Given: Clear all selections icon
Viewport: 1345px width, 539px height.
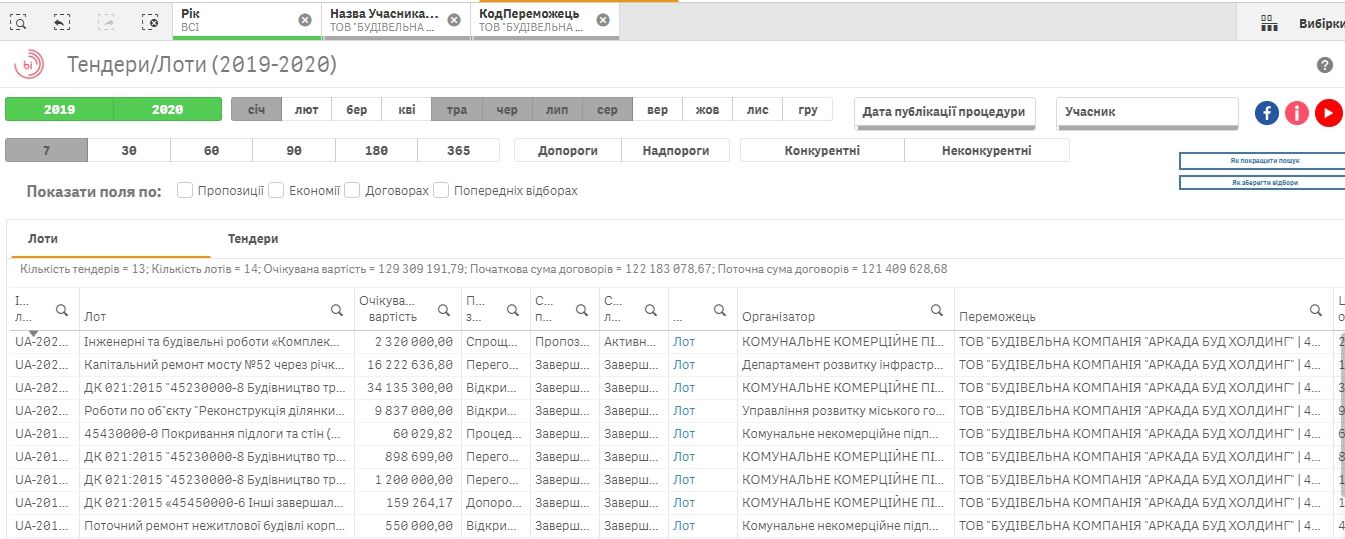Looking at the screenshot, I should click(149, 21).
